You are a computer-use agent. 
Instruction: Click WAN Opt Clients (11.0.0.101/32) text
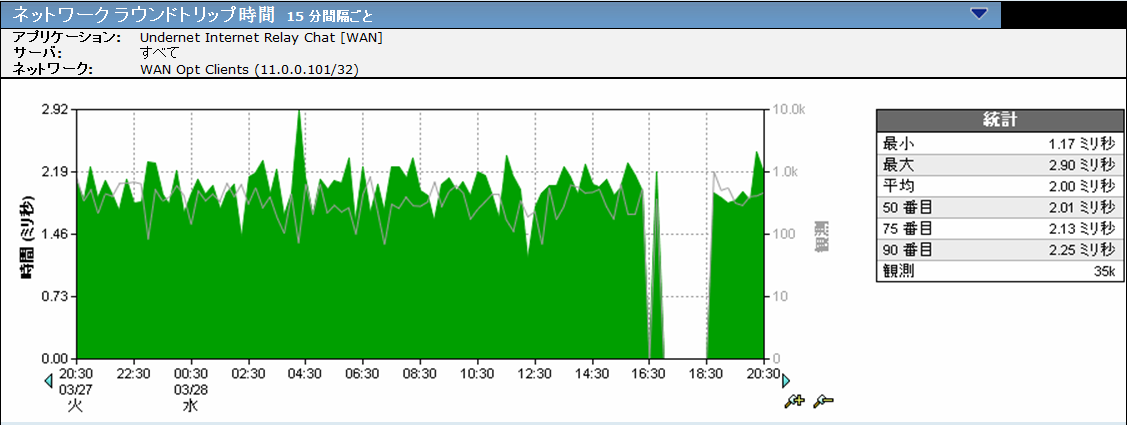click(x=249, y=69)
